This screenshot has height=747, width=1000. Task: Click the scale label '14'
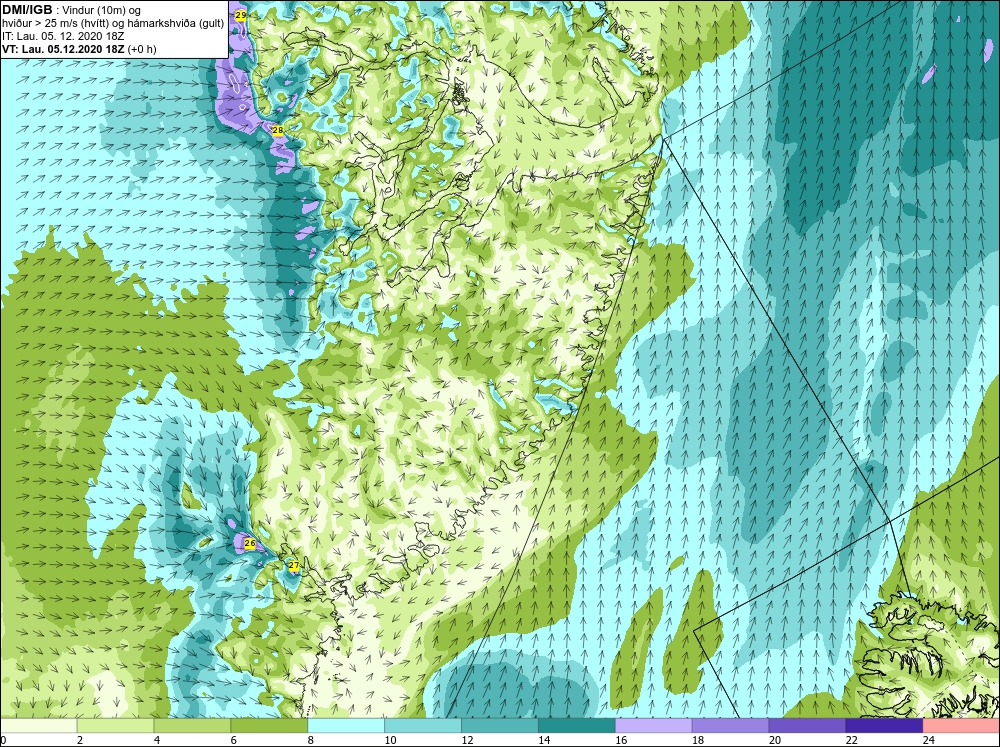(x=544, y=740)
